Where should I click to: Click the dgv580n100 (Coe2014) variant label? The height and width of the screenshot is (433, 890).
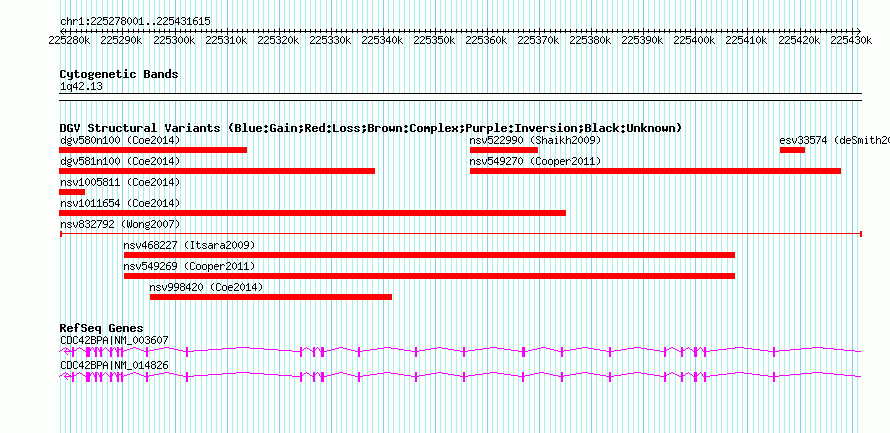120,140
